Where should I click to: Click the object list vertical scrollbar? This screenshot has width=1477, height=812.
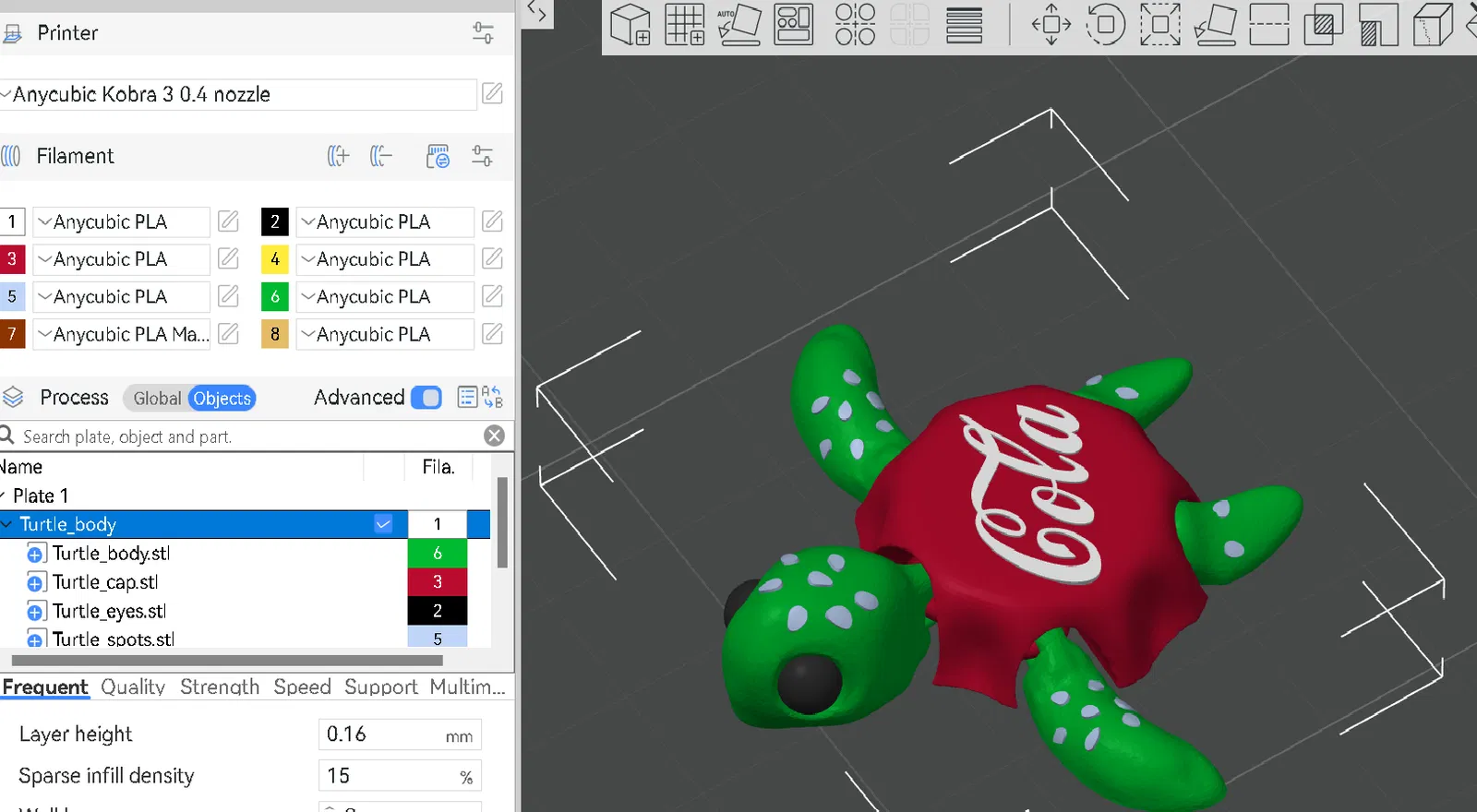click(502, 522)
